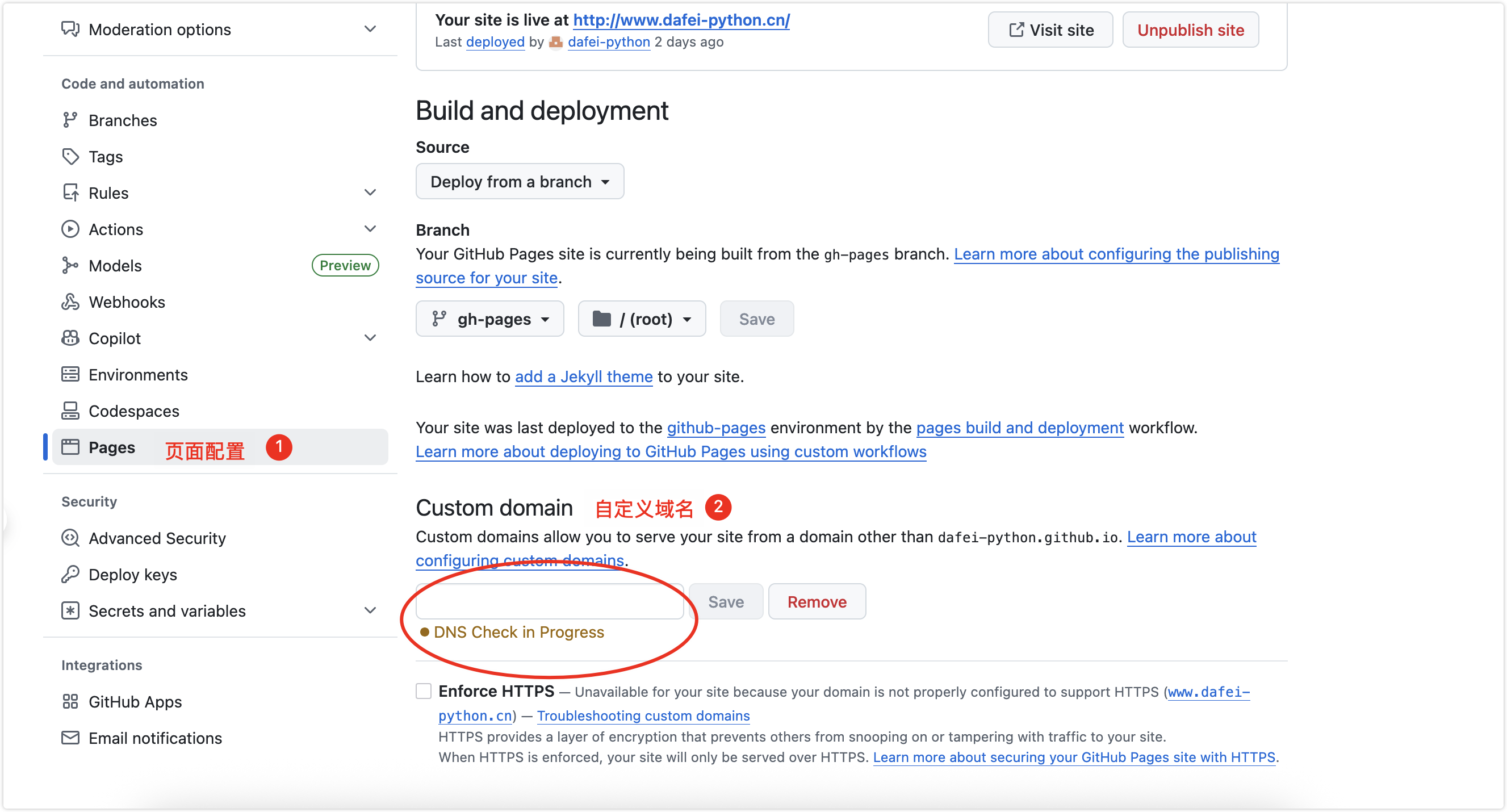The image size is (1507, 812).
Task: Open the Advanced Security settings item
Action: (x=157, y=538)
